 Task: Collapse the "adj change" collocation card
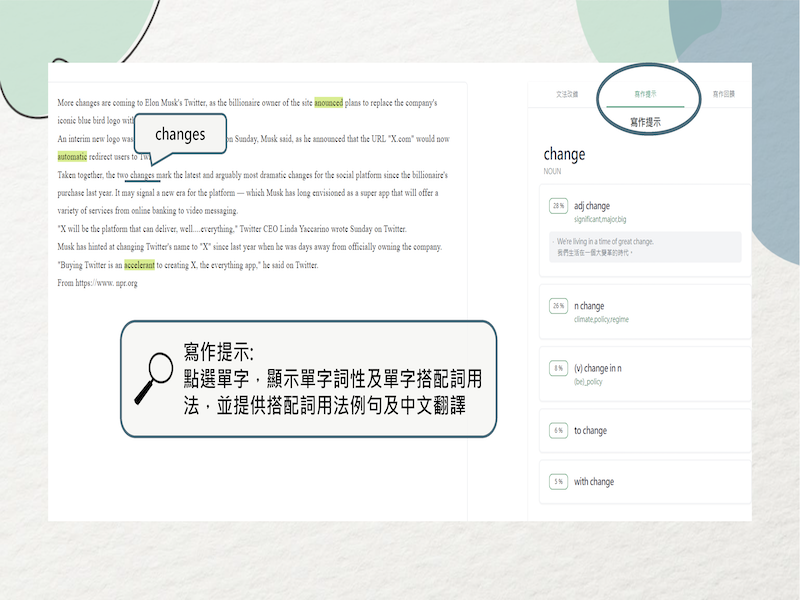click(x=644, y=211)
